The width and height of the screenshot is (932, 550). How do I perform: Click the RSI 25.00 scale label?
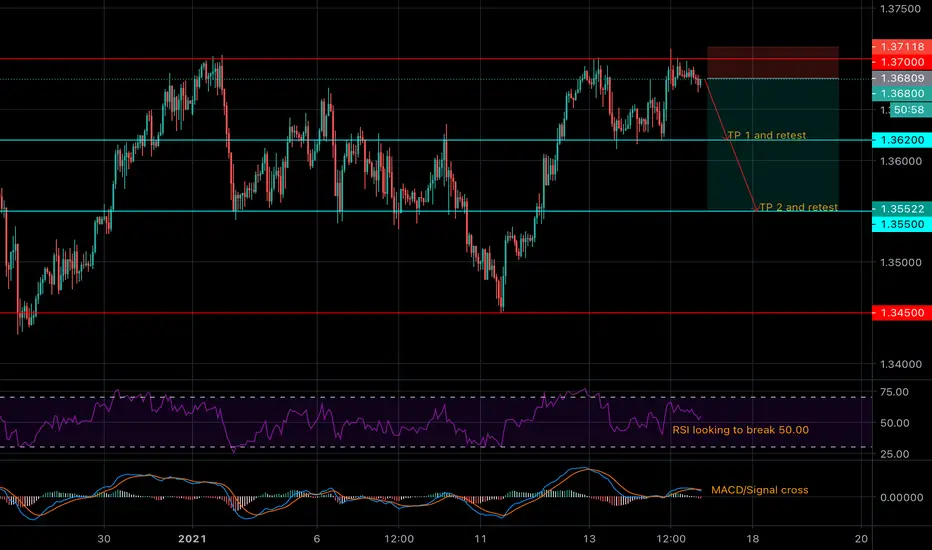(x=895, y=454)
